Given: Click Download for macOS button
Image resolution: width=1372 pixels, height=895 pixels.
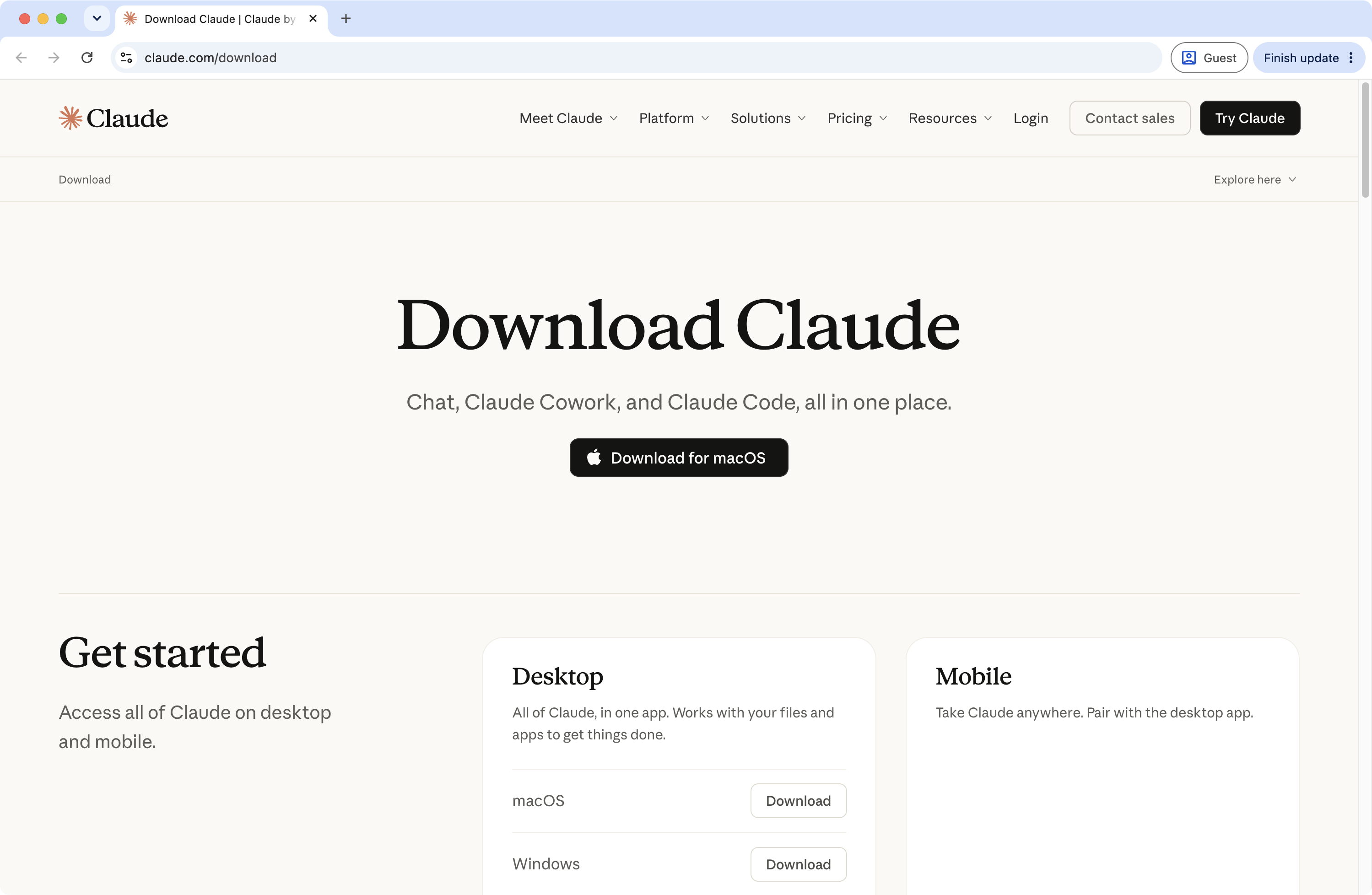Looking at the screenshot, I should pyautogui.click(x=679, y=458).
